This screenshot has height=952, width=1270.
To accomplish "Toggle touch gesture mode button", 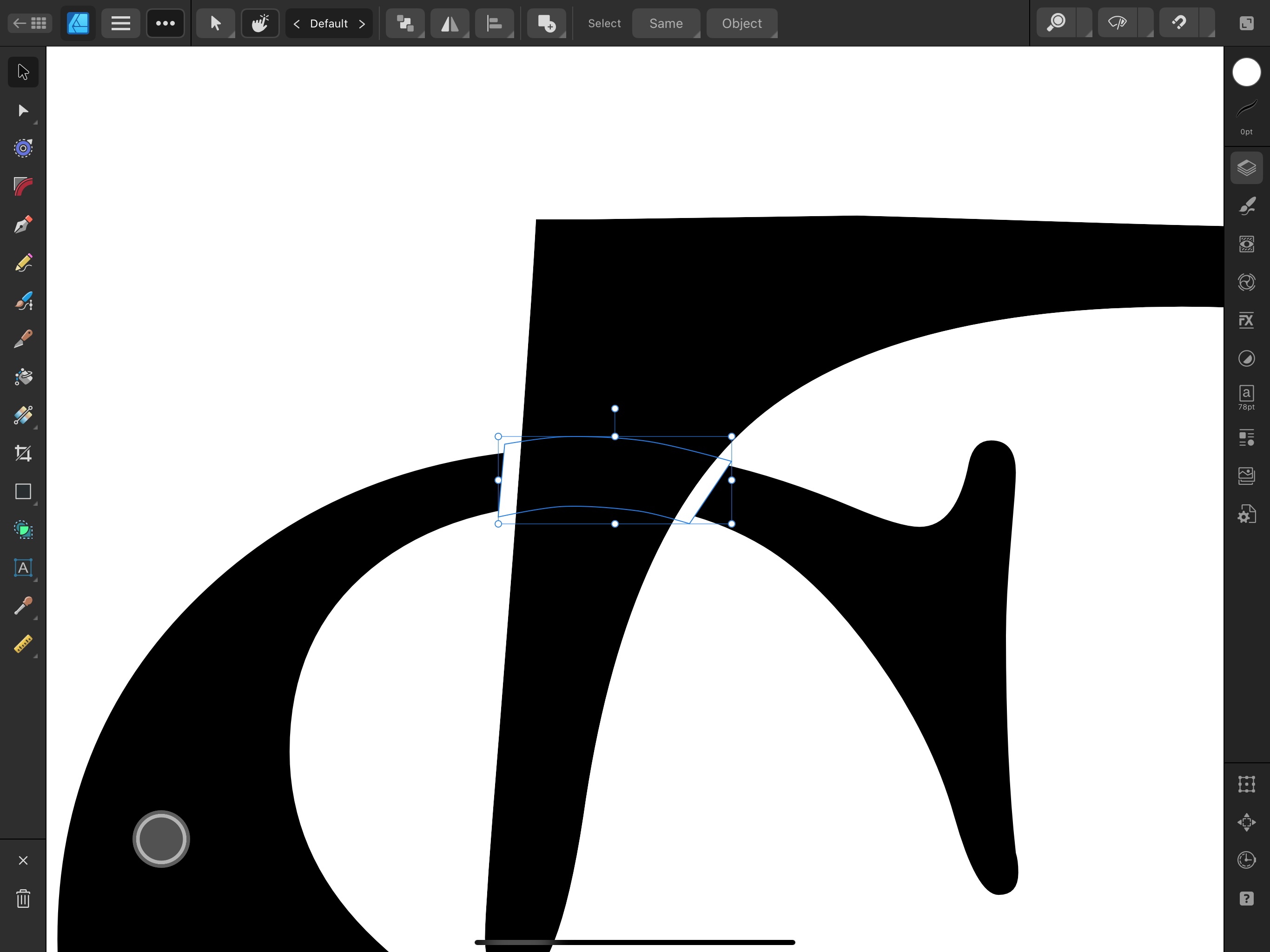I will [x=260, y=23].
